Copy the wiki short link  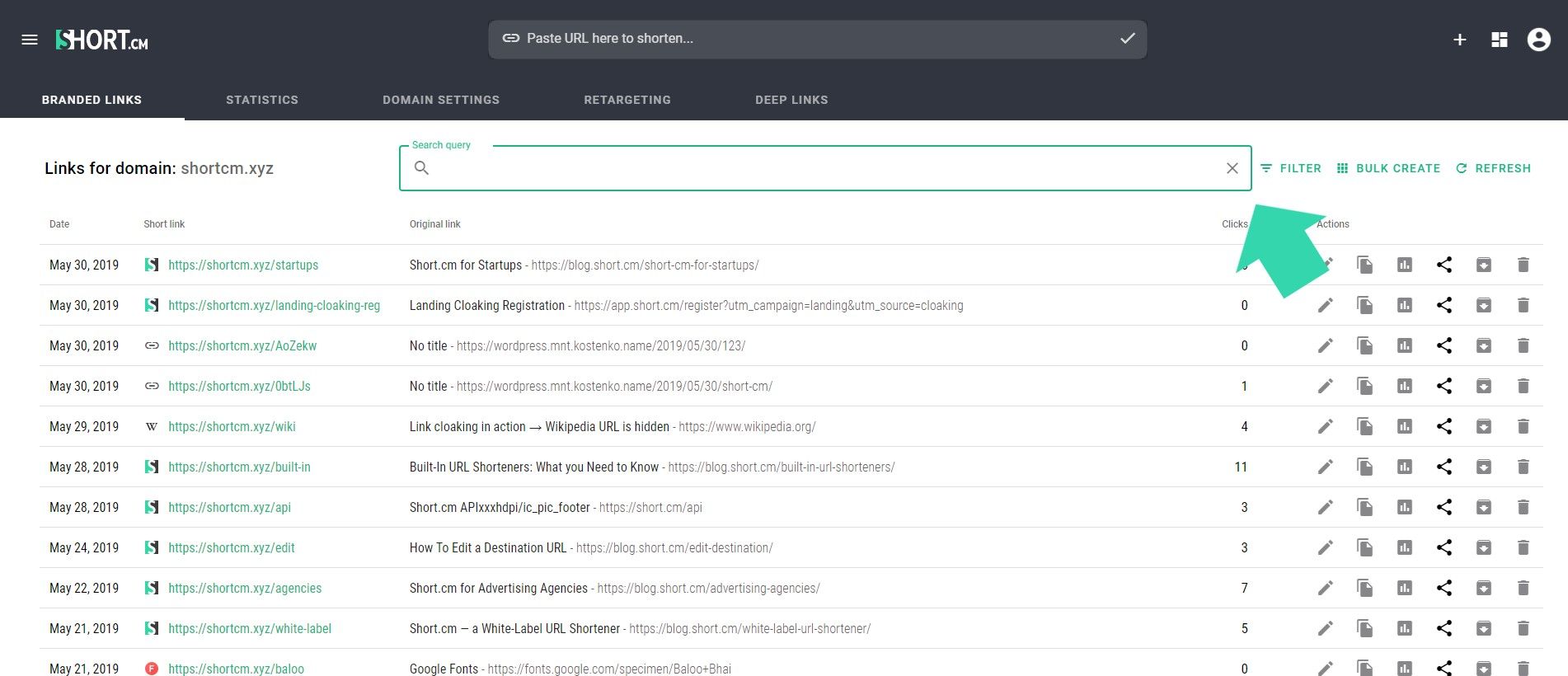[x=1364, y=426]
